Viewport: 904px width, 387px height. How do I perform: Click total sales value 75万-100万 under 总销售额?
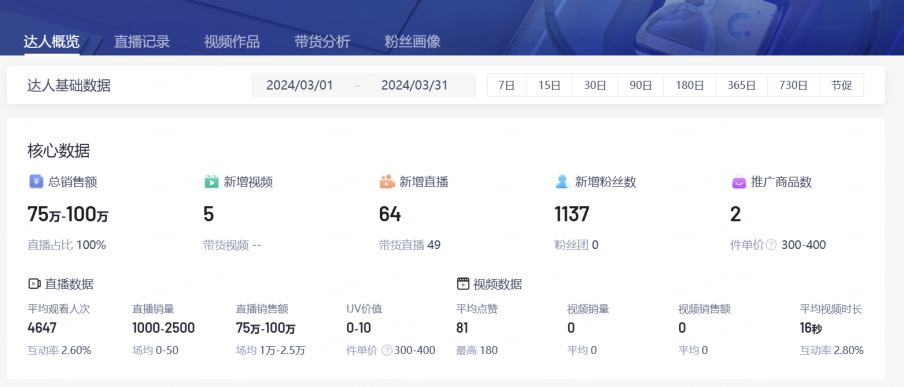click(68, 215)
